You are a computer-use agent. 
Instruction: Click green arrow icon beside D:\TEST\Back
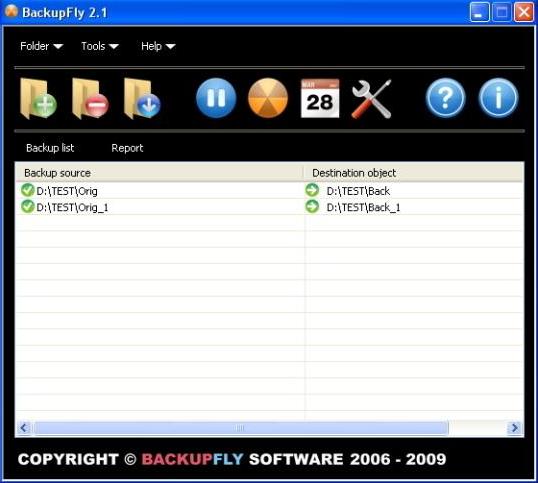pyautogui.click(x=312, y=190)
